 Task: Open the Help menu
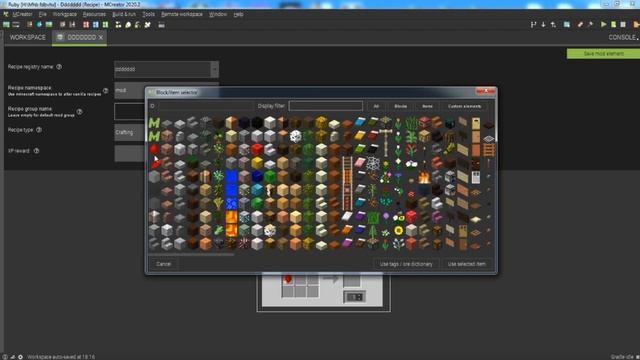[x=238, y=14]
